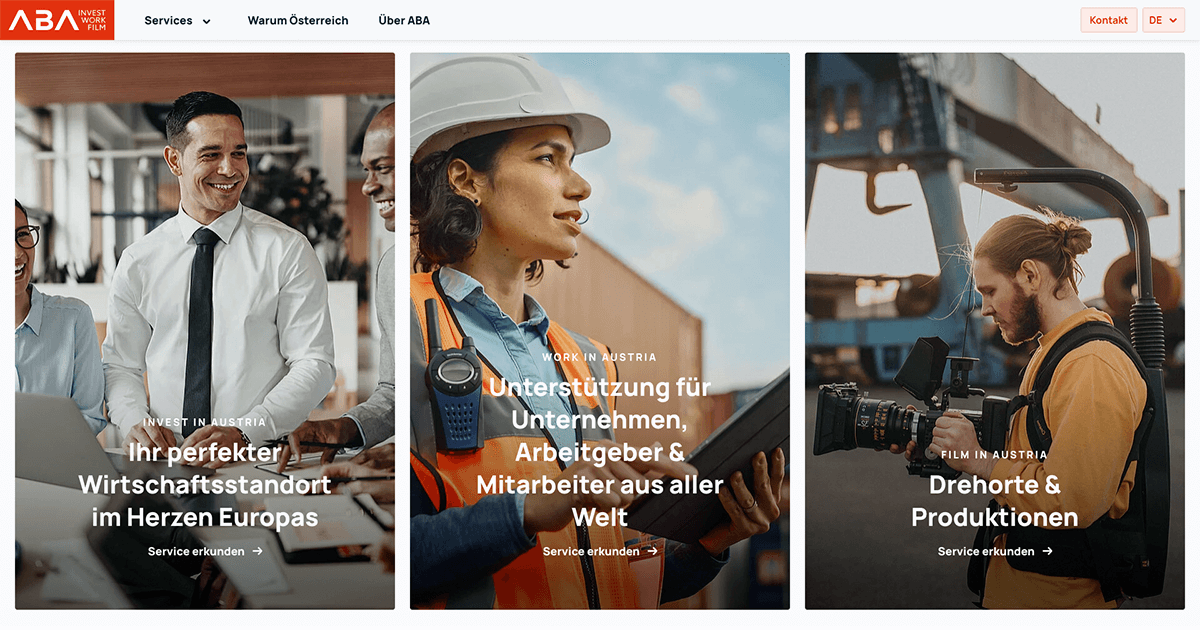The height and width of the screenshot is (630, 1200).
Task: Select the heading Unterstützung für Unternehmen, Arbeitgeber & Mitarbeiter
Action: click(600, 451)
